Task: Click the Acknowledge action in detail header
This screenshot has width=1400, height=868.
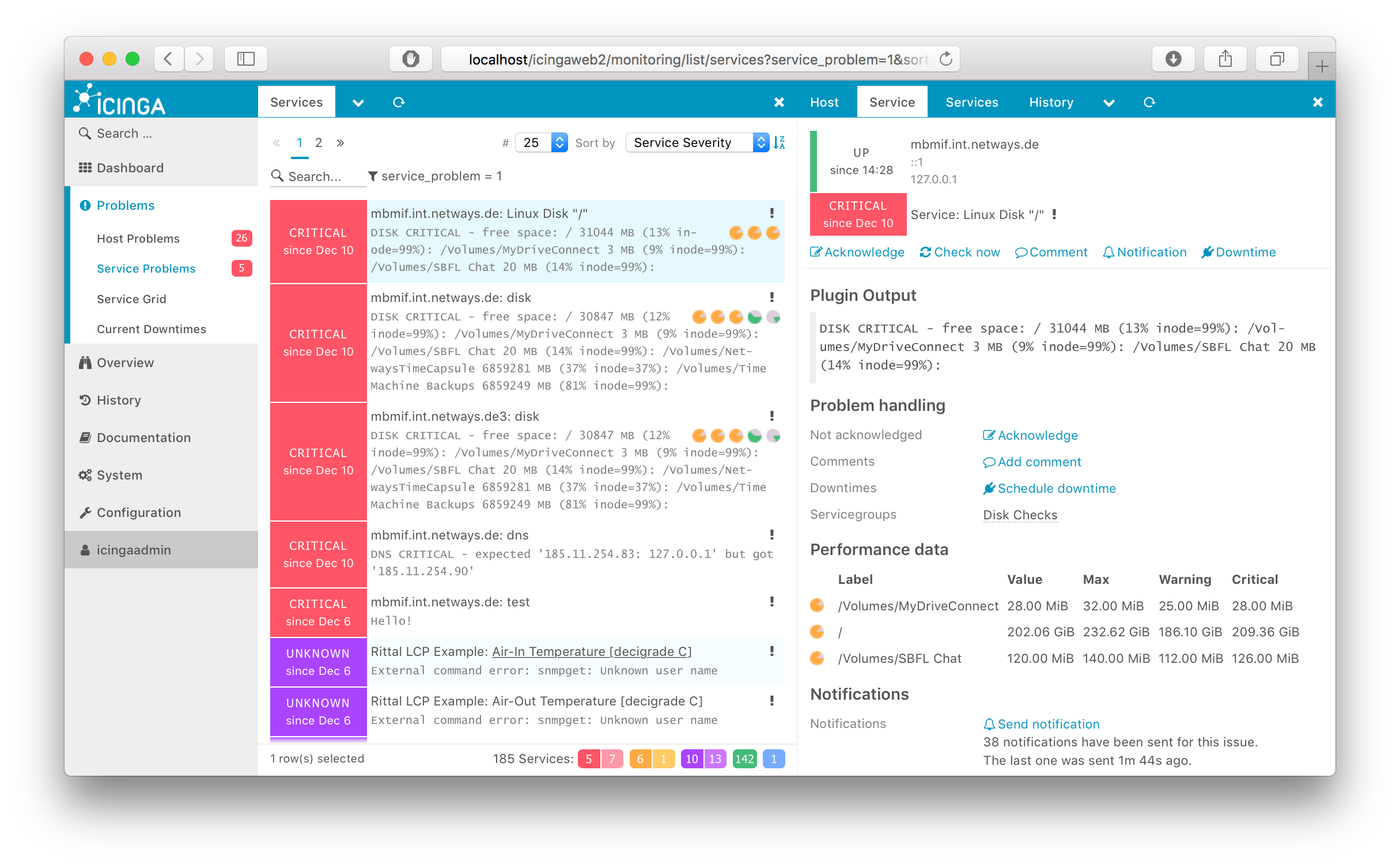Action: [857, 252]
